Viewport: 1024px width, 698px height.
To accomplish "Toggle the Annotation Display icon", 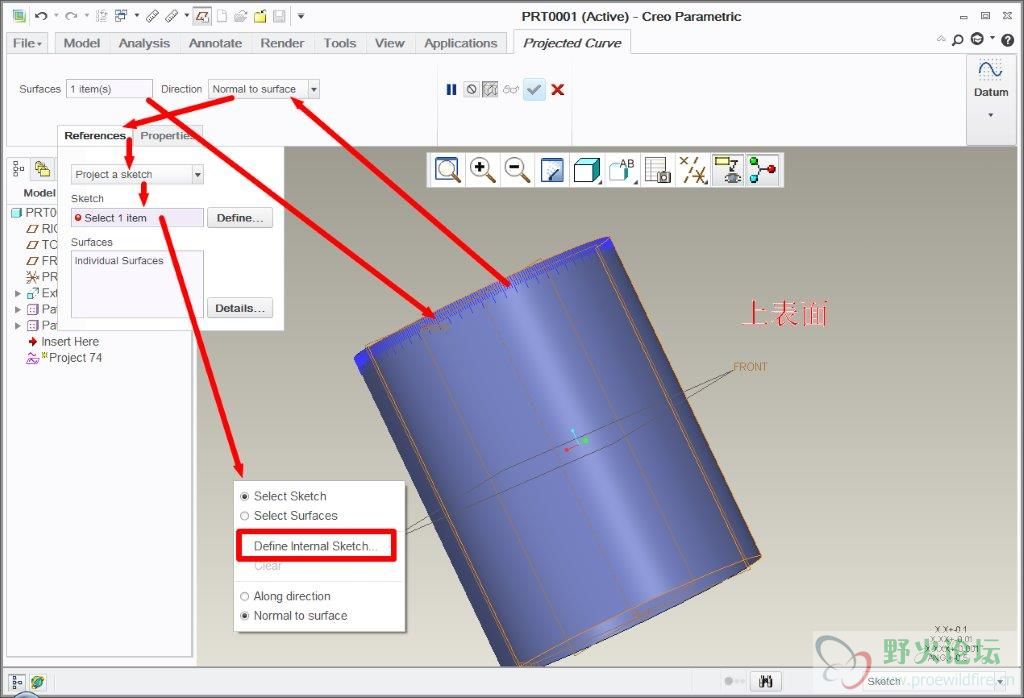I will [727, 170].
